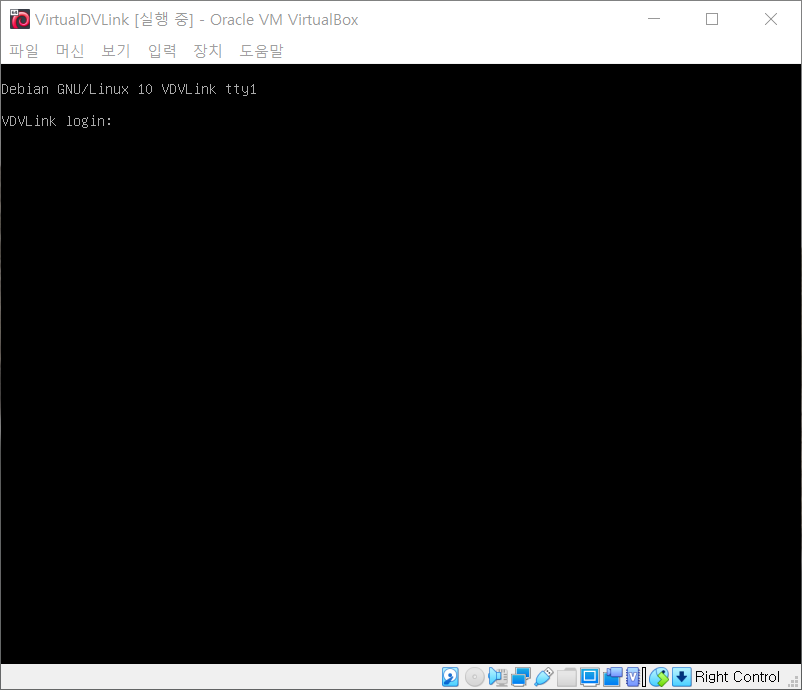Screen dimensions: 802x690
Task: Click the display settings icon
Action: point(589,677)
